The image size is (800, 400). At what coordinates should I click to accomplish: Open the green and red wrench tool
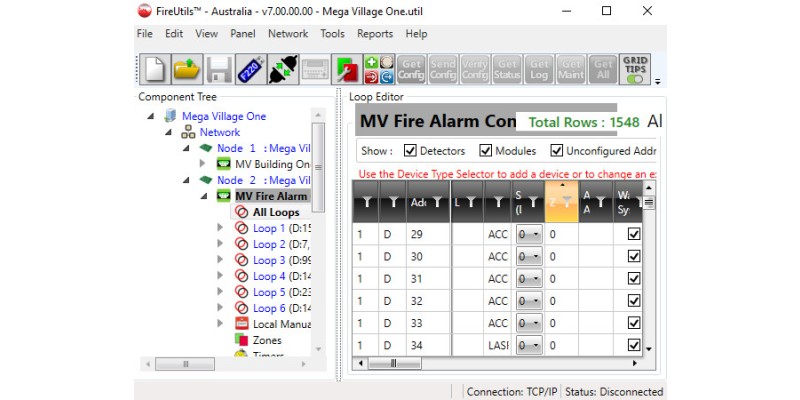tap(347, 69)
